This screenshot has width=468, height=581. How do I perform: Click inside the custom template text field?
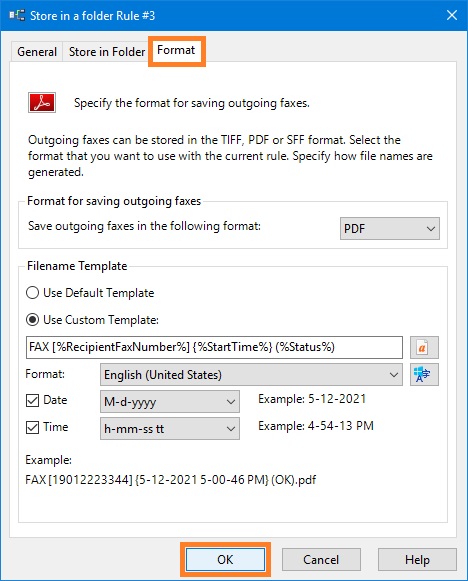(x=214, y=348)
